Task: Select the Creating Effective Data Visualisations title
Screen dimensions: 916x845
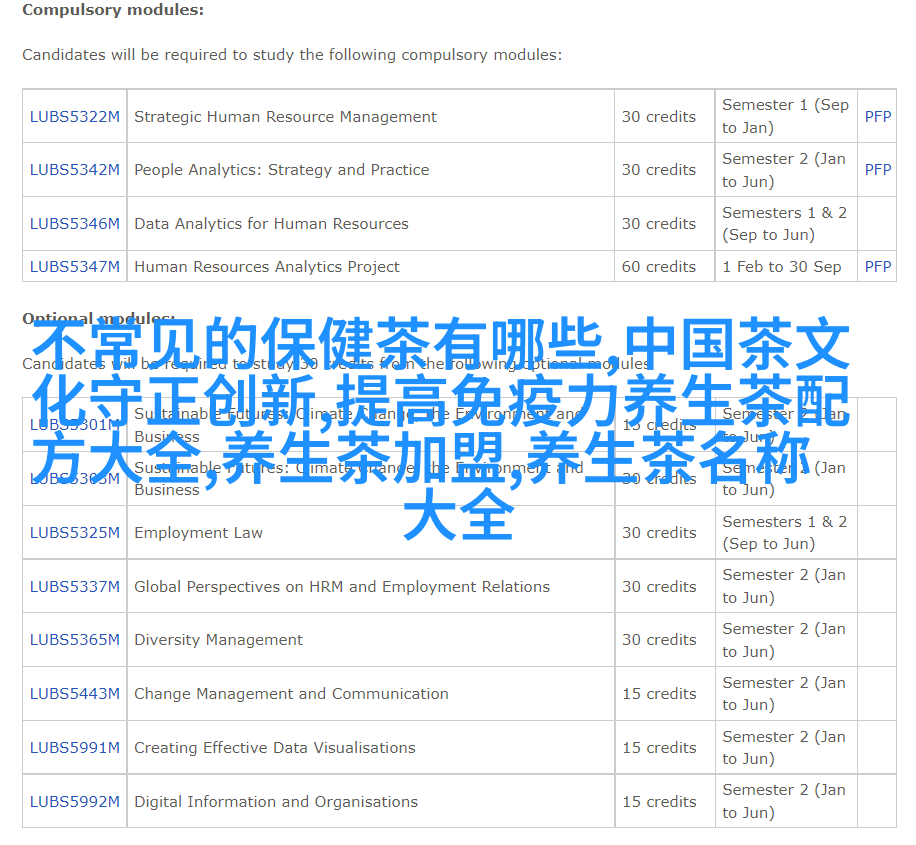Action: click(x=274, y=748)
